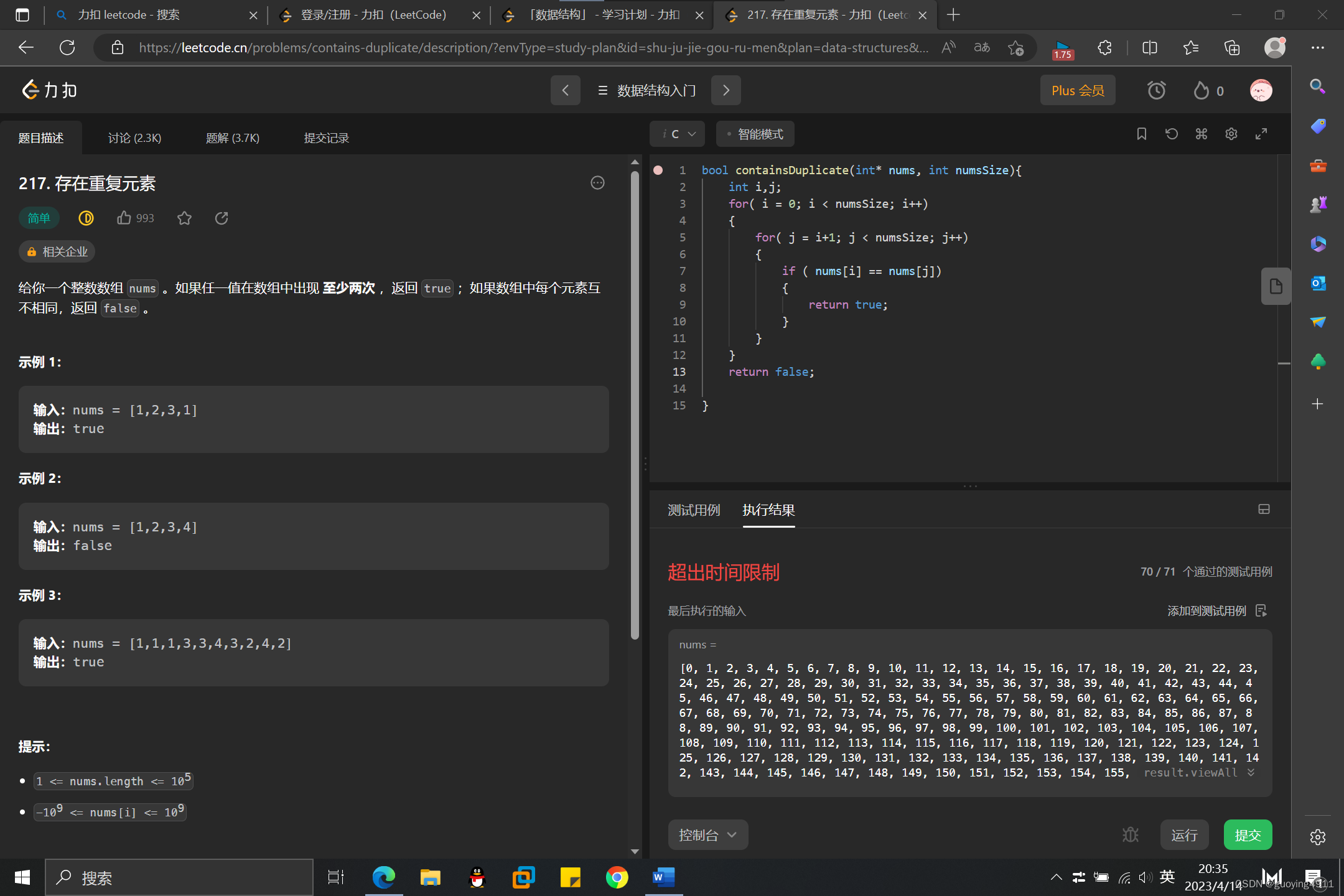
Task: Expand the 控制台 console dropdown
Action: pos(707,834)
